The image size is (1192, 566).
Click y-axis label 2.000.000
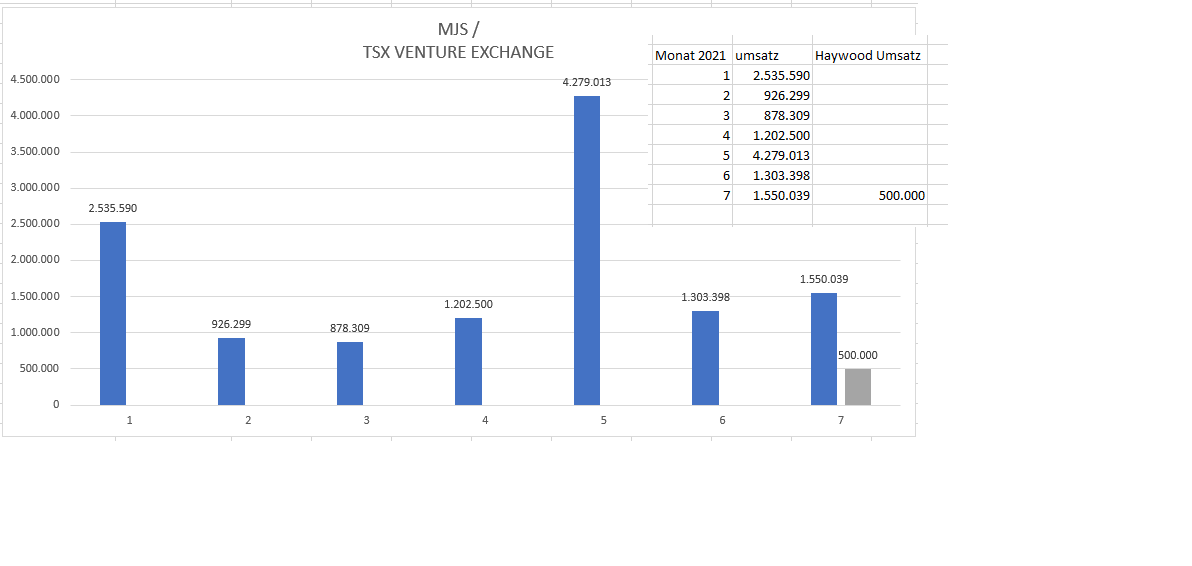pyautogui.click(x=35, y=260)
